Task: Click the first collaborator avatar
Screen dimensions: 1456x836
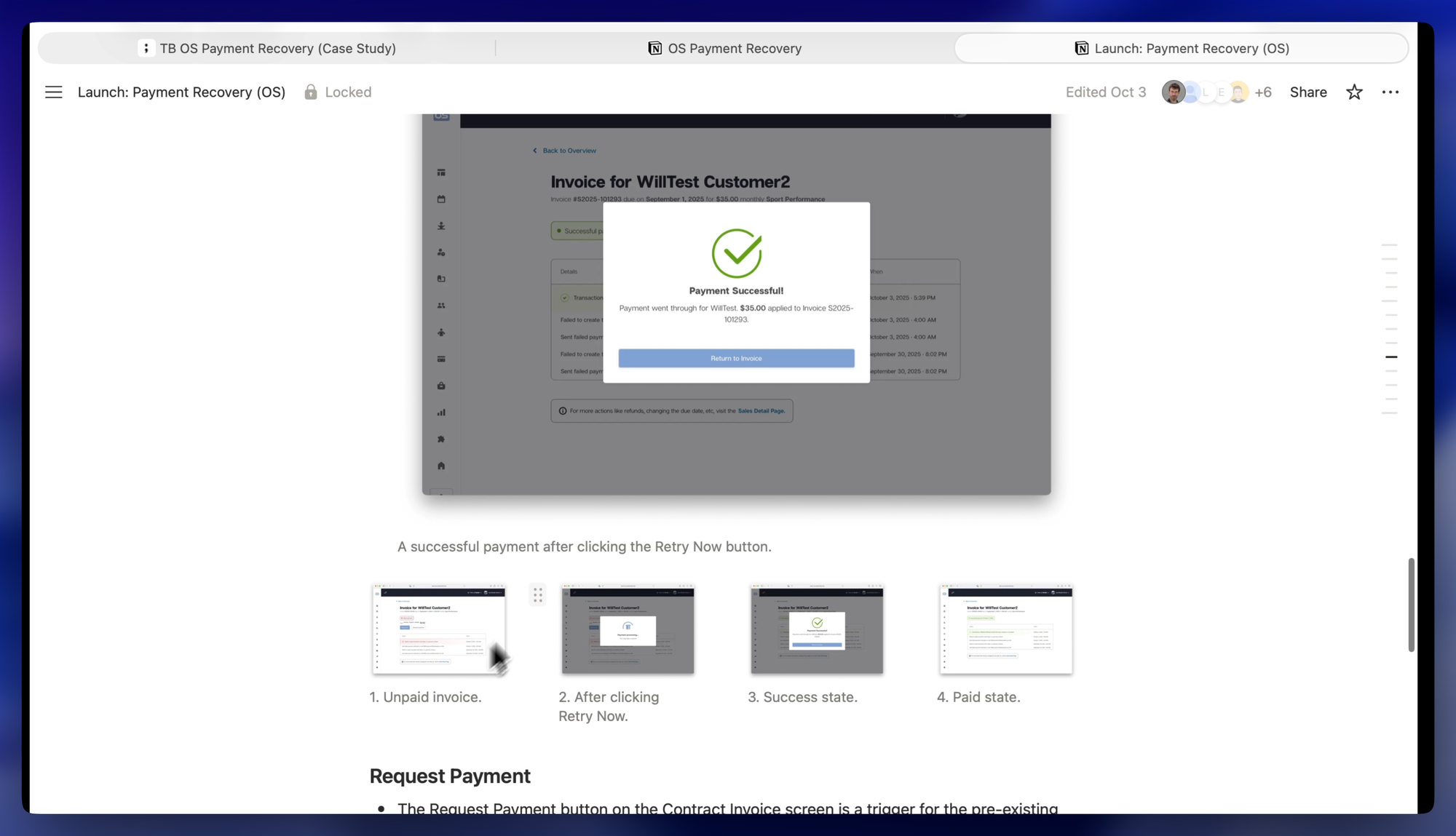Action: click(1173, 92)
